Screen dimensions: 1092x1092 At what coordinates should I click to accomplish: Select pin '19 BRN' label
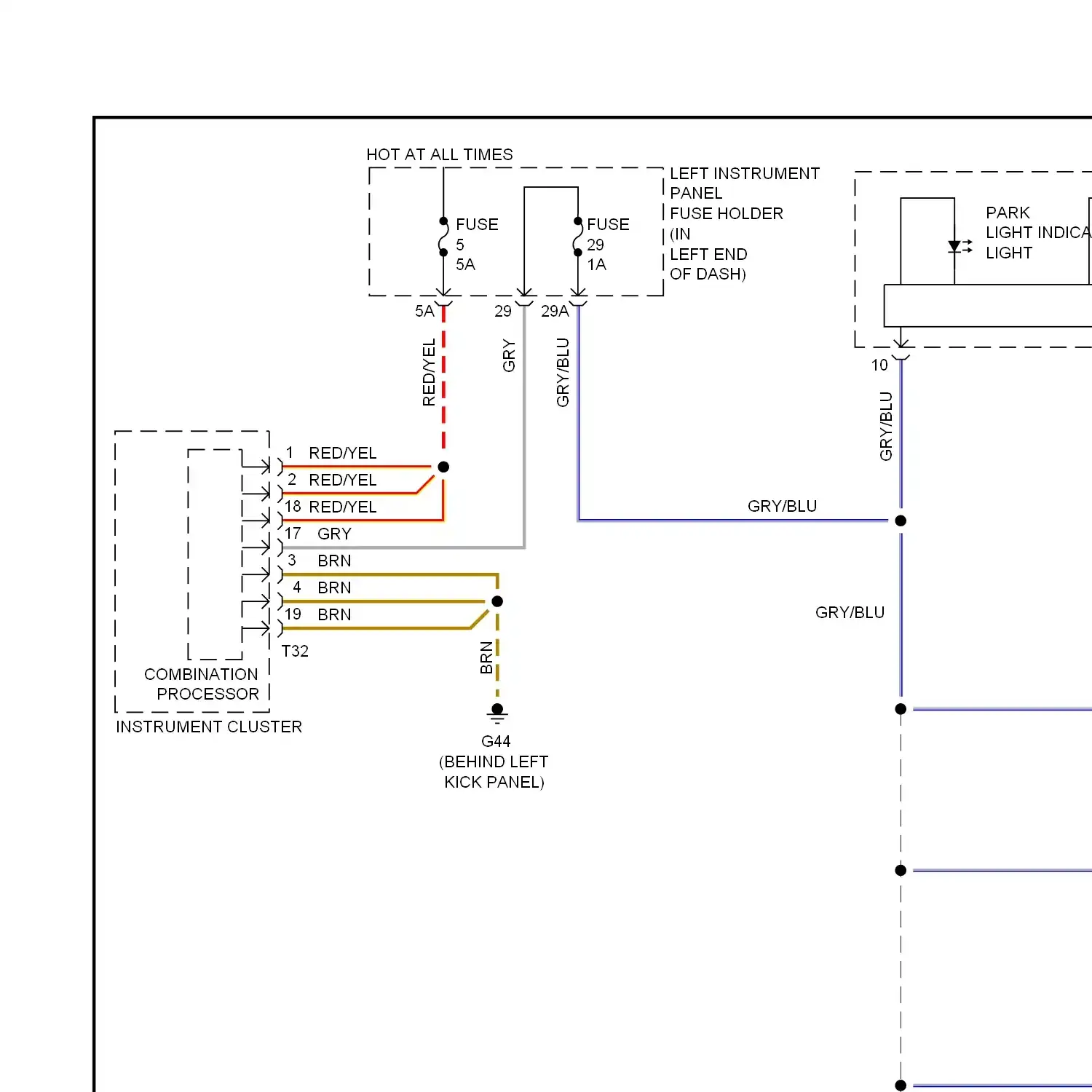pyautogui.click(x=318, y=614)
